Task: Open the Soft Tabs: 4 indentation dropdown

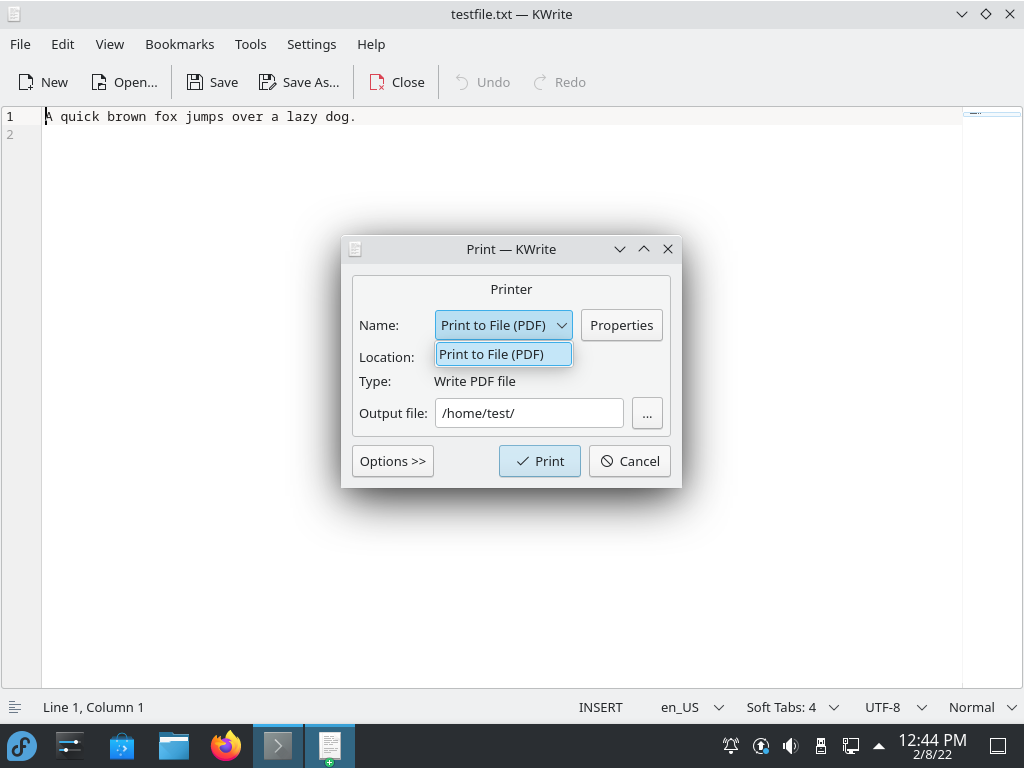Action: coord(792,707)
